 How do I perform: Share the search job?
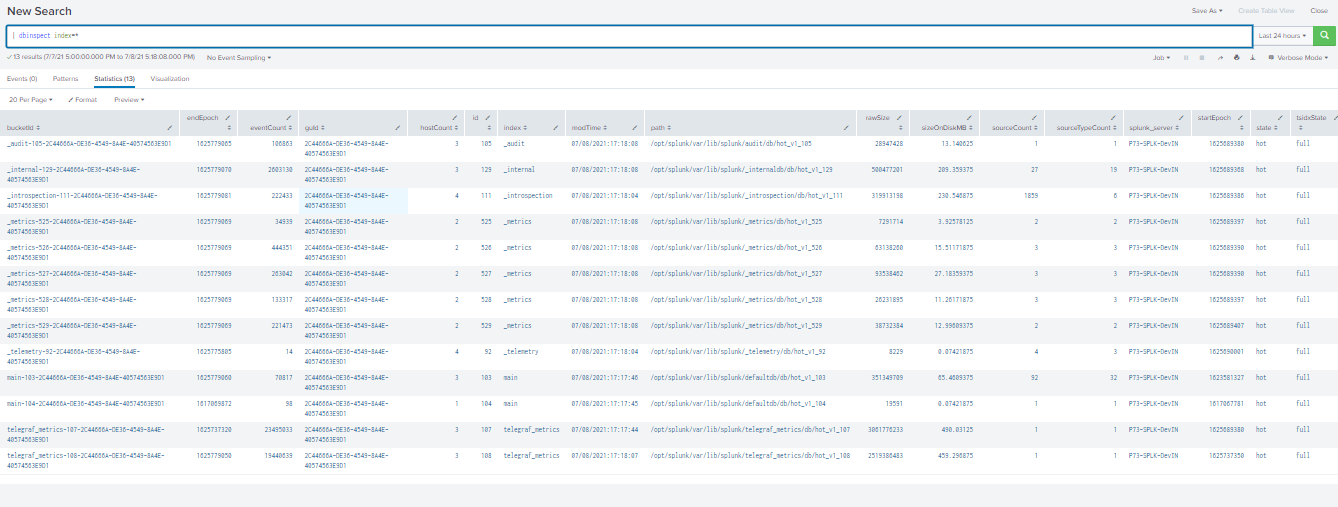click(x=1220, y=58)
